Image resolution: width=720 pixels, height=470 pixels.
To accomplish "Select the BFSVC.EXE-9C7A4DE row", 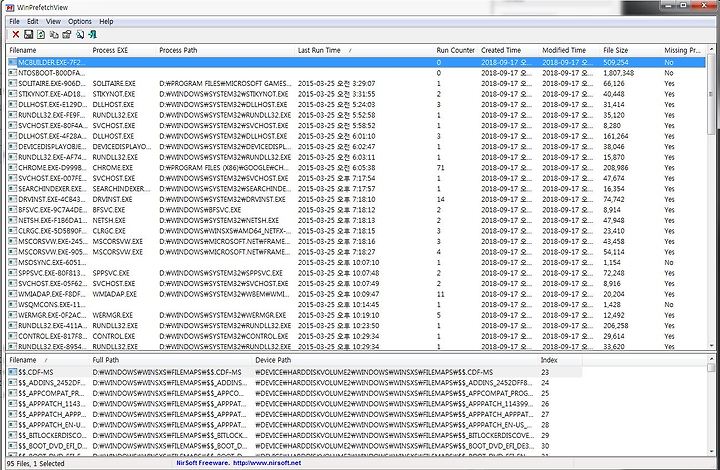I will pos(356,210).
